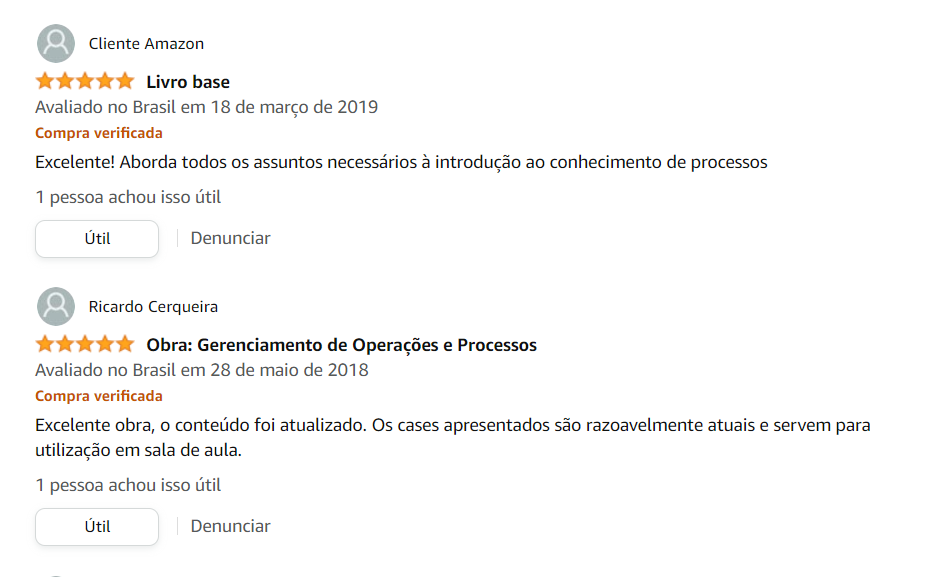Viewport: 926px width, 577px height.
Task: Open the Denunciar link on the second review
Action: pyautogui.click(x=230, y=526)
